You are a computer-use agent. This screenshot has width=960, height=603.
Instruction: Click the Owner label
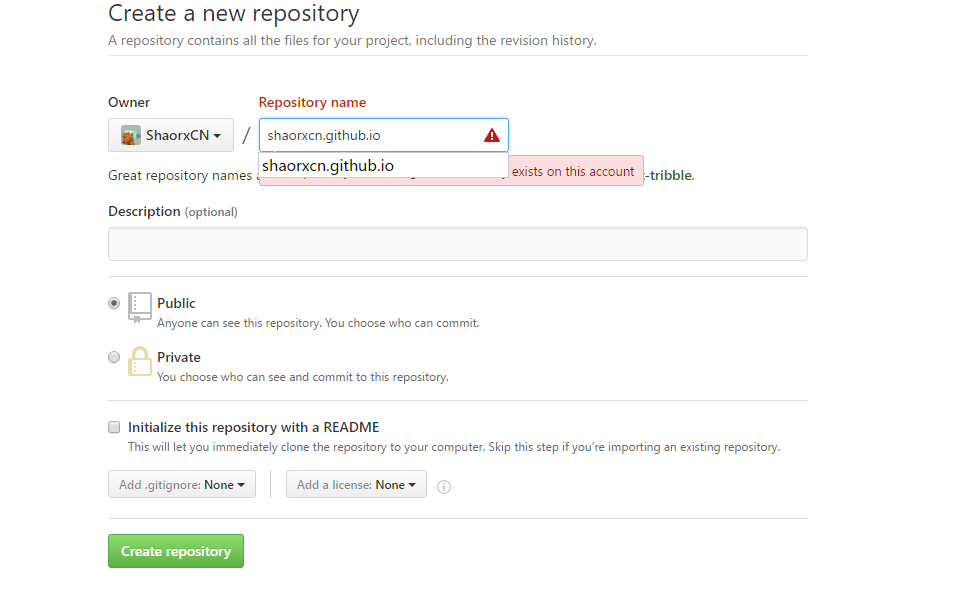tap(129, 102)
